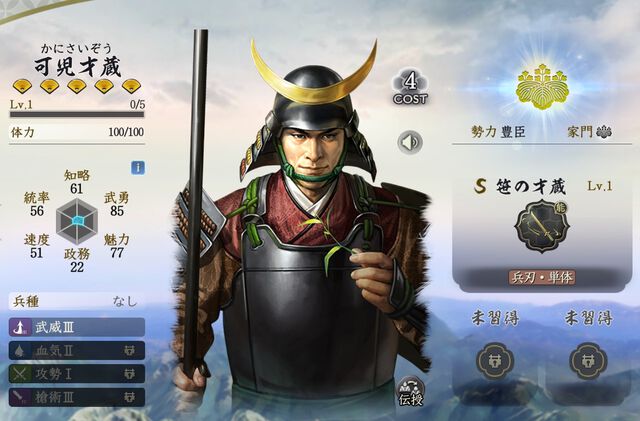Tap the cost 4 badge
640x421 pixels.
click(410, 87)
